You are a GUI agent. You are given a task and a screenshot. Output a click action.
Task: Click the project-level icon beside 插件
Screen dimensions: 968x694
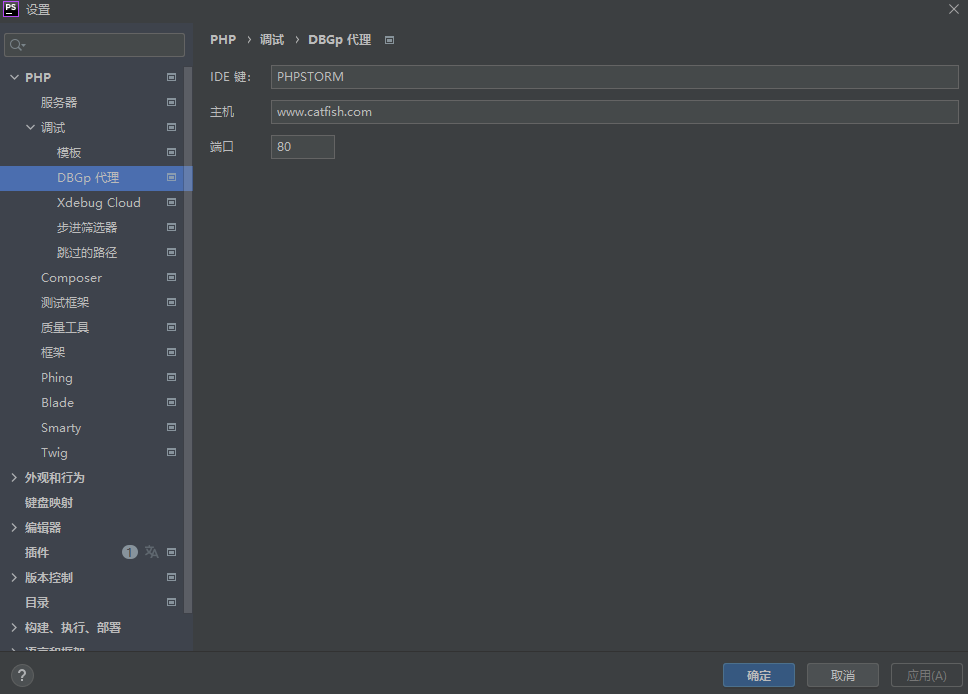172,552
